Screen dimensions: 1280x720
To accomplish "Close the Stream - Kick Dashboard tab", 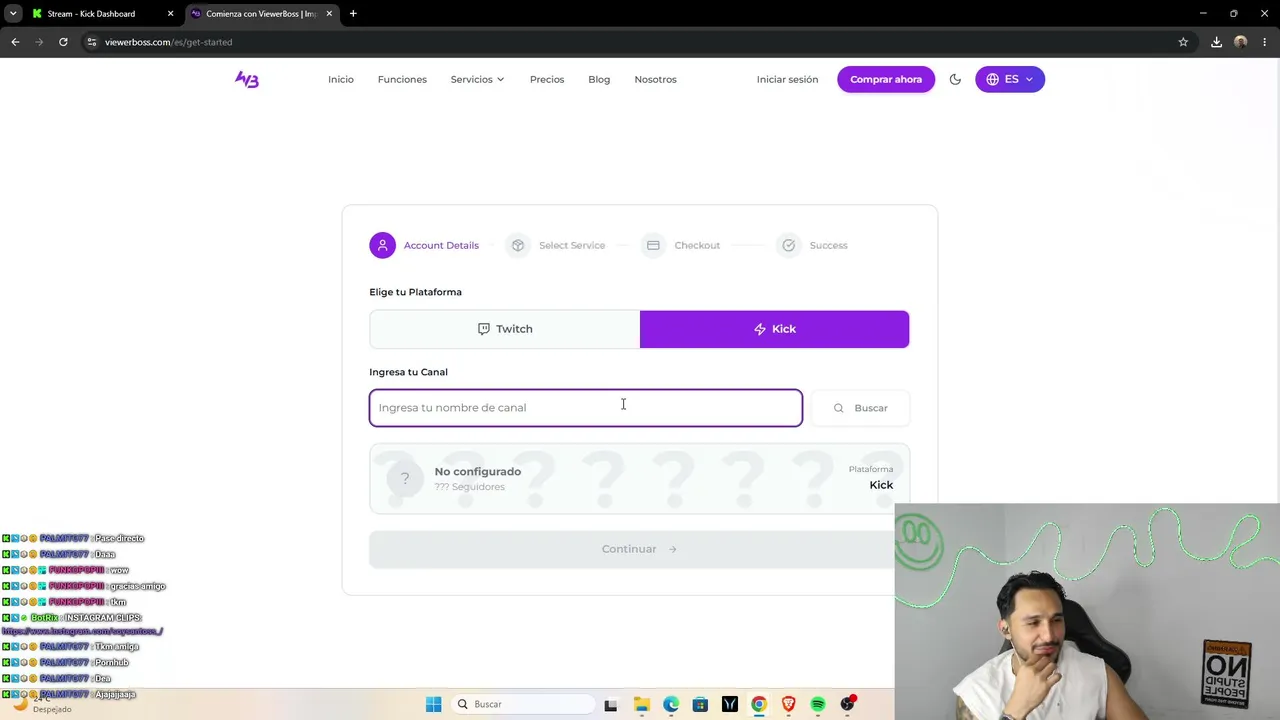I will (x=170, y=14).
